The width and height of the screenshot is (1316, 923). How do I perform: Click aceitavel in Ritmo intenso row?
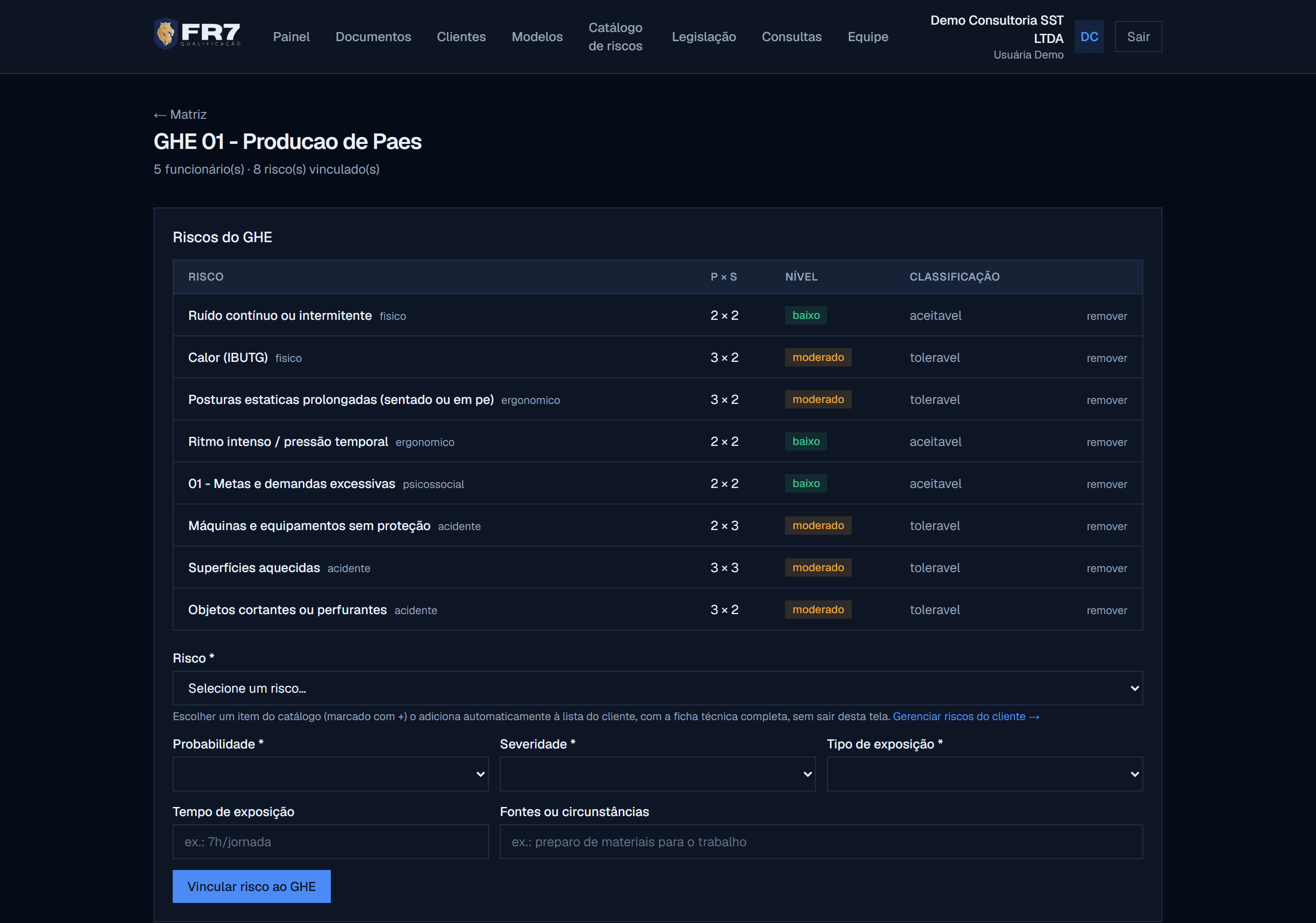[935, 442]
